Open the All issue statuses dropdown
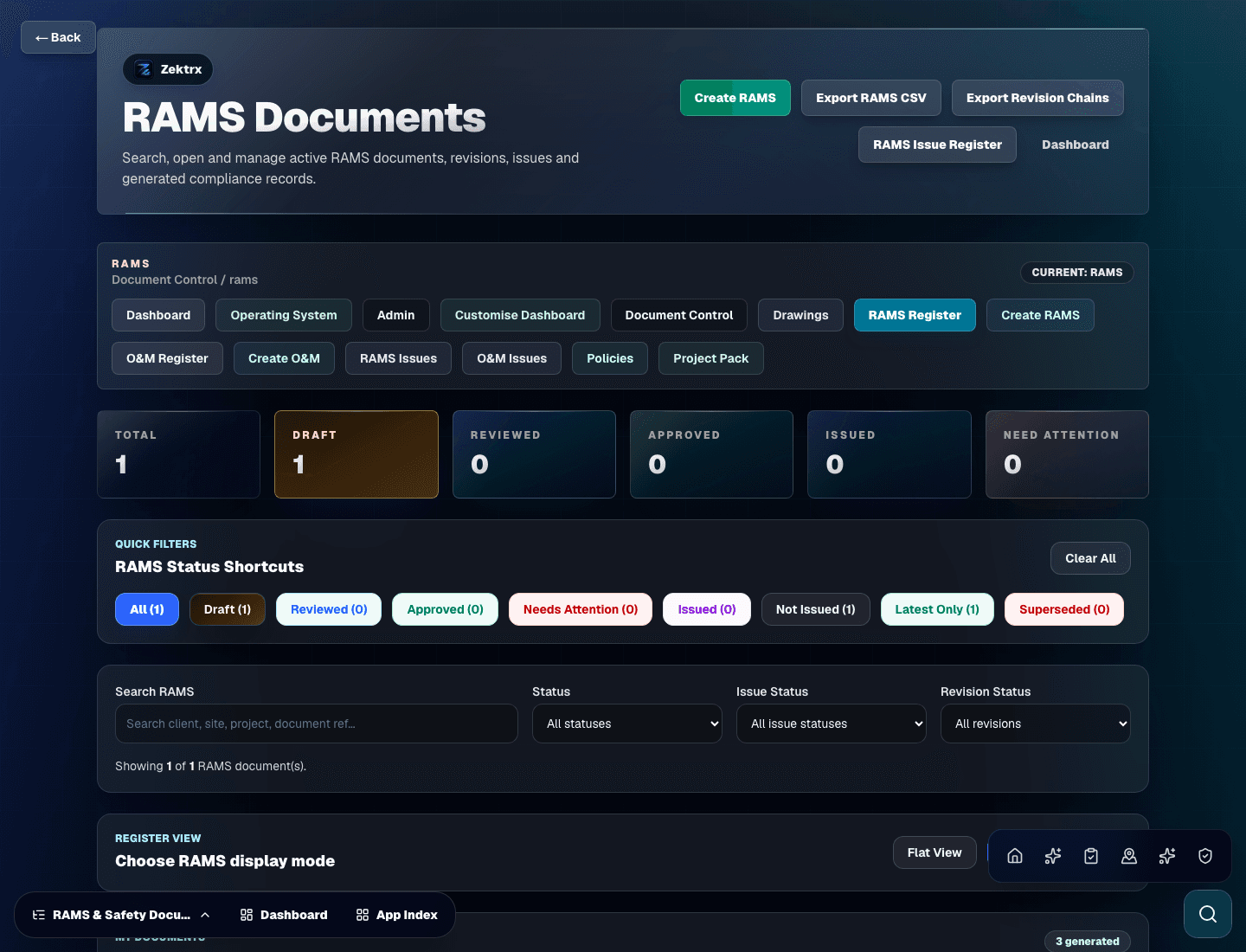 (x=832, y=724)
